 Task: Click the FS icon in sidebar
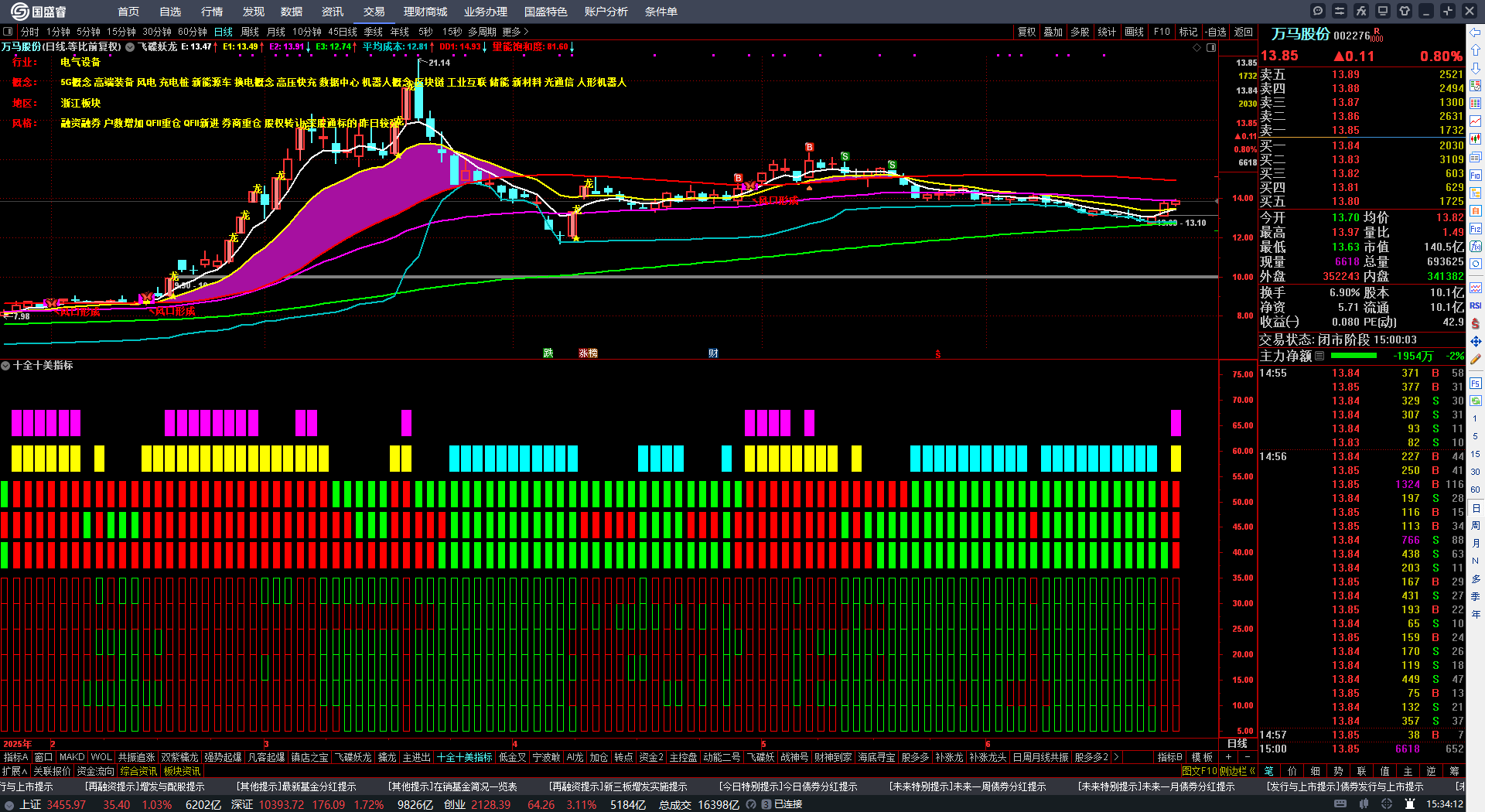[1476, 383]
